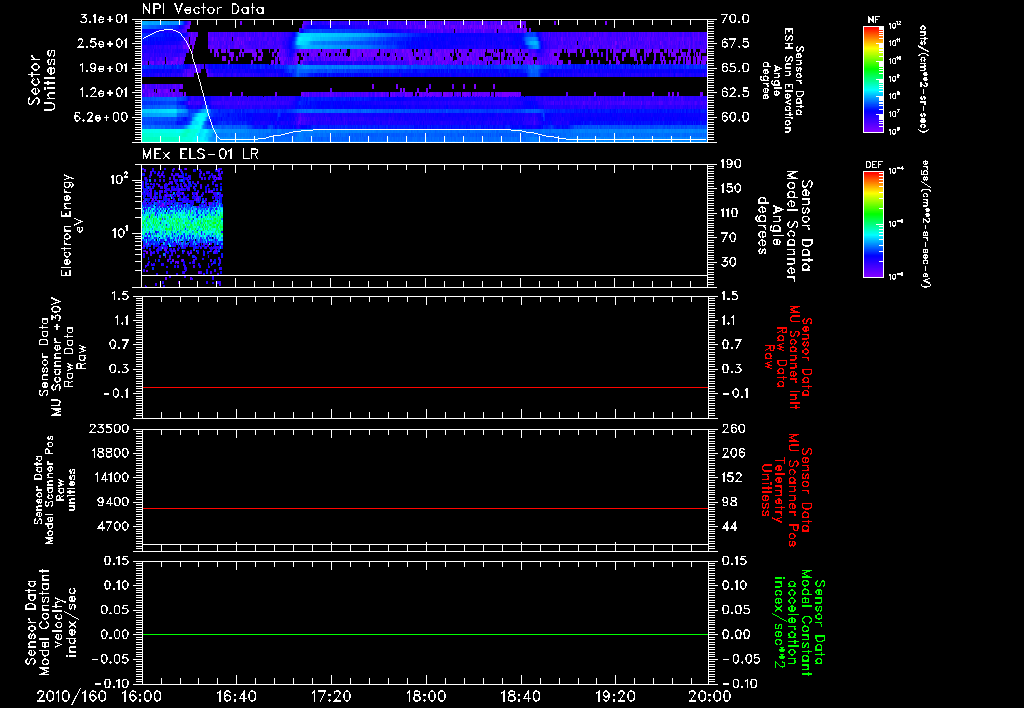The image size is (1024, 708).
Task: Click the 17:20 time tick label
Action: (331, 696)
